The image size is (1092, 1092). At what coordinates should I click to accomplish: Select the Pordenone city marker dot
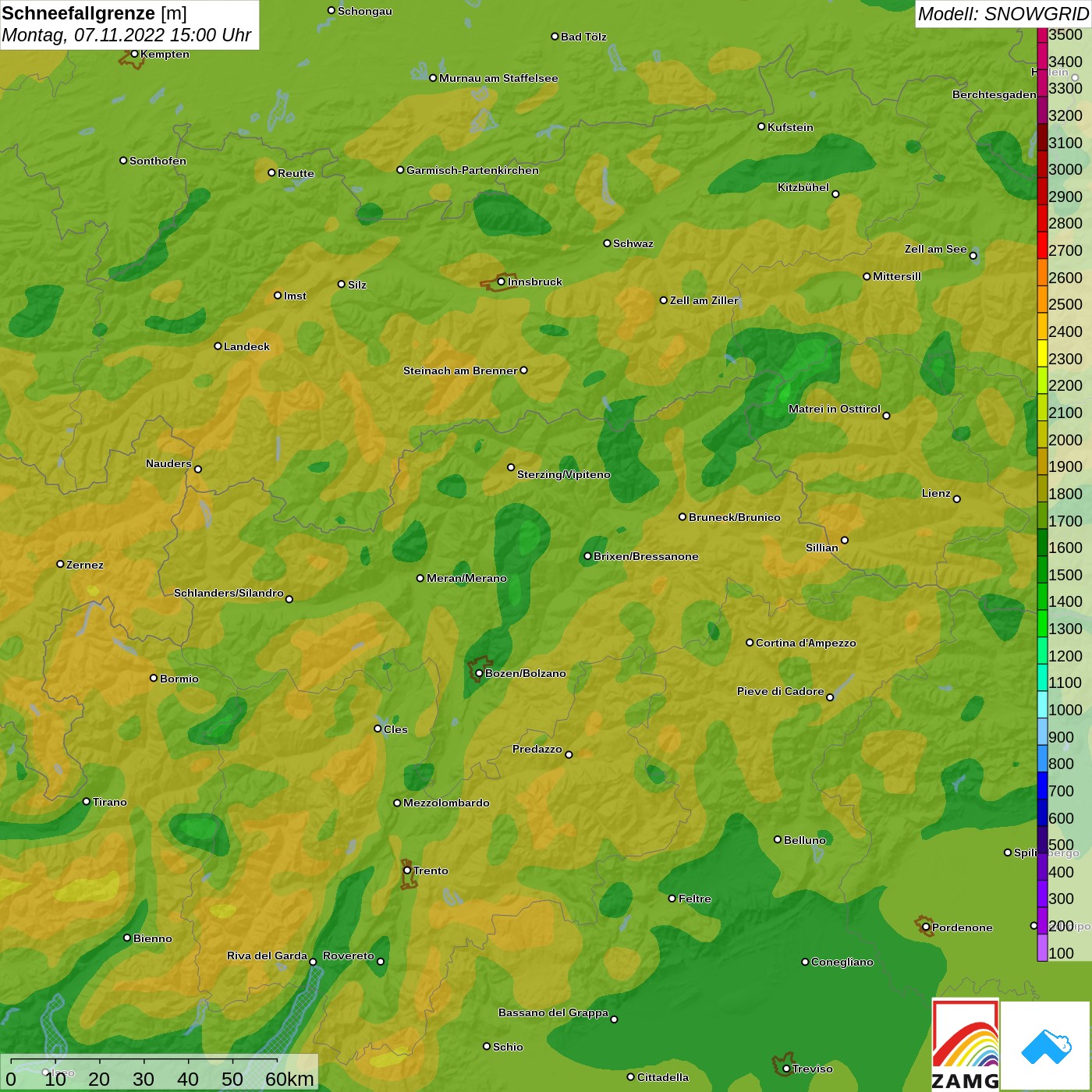(x=926, y=927)
